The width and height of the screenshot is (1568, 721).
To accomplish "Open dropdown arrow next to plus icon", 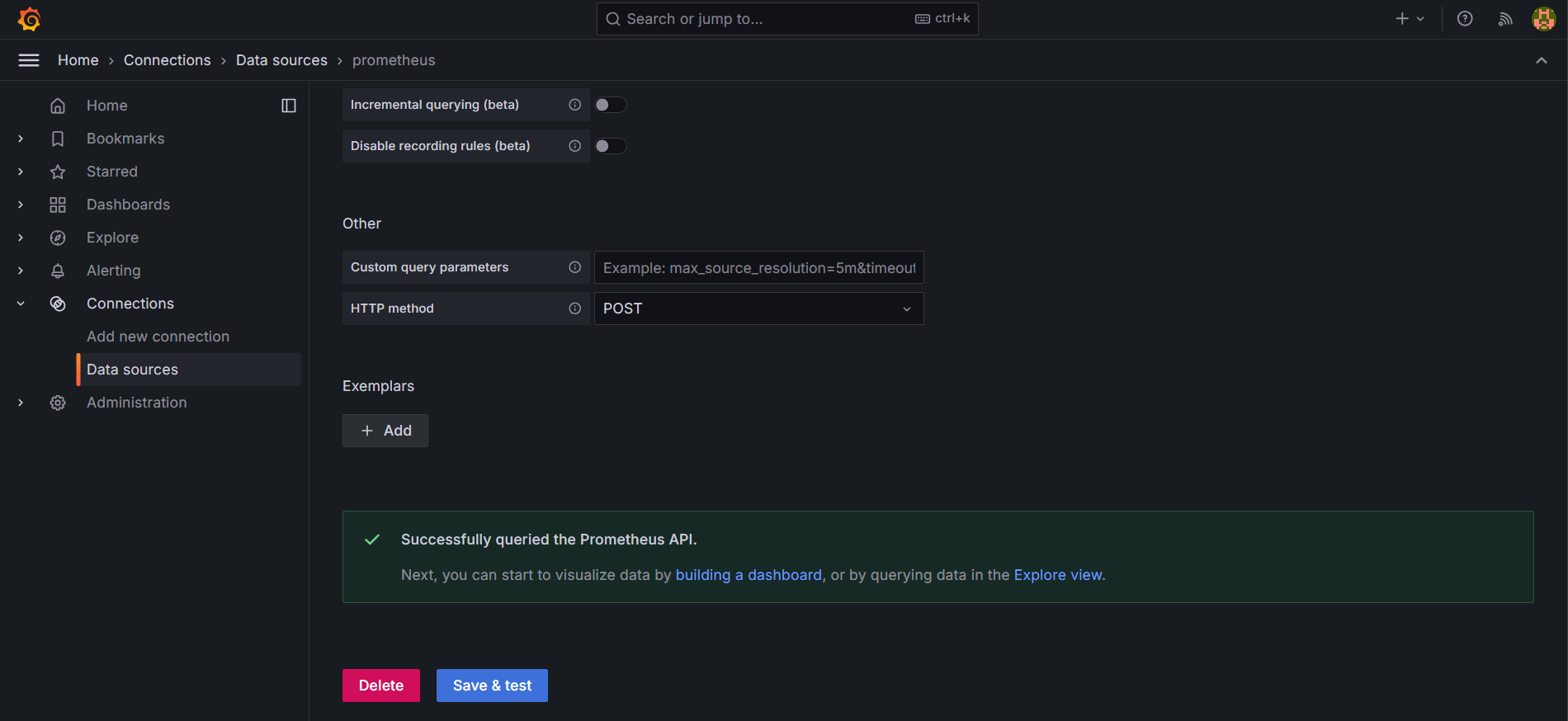I will tap(1420, 19).
